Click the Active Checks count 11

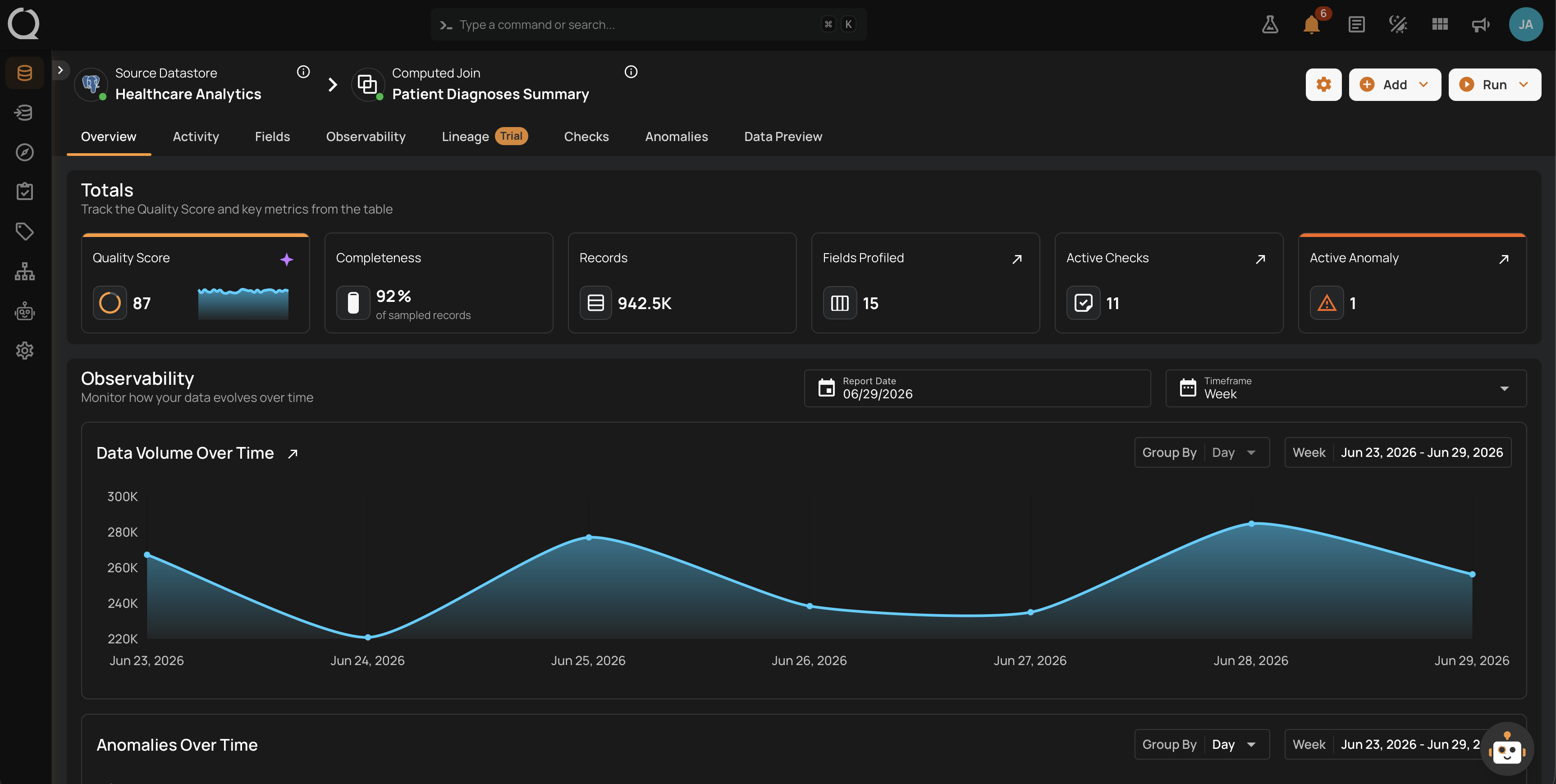coord(1112,303)
